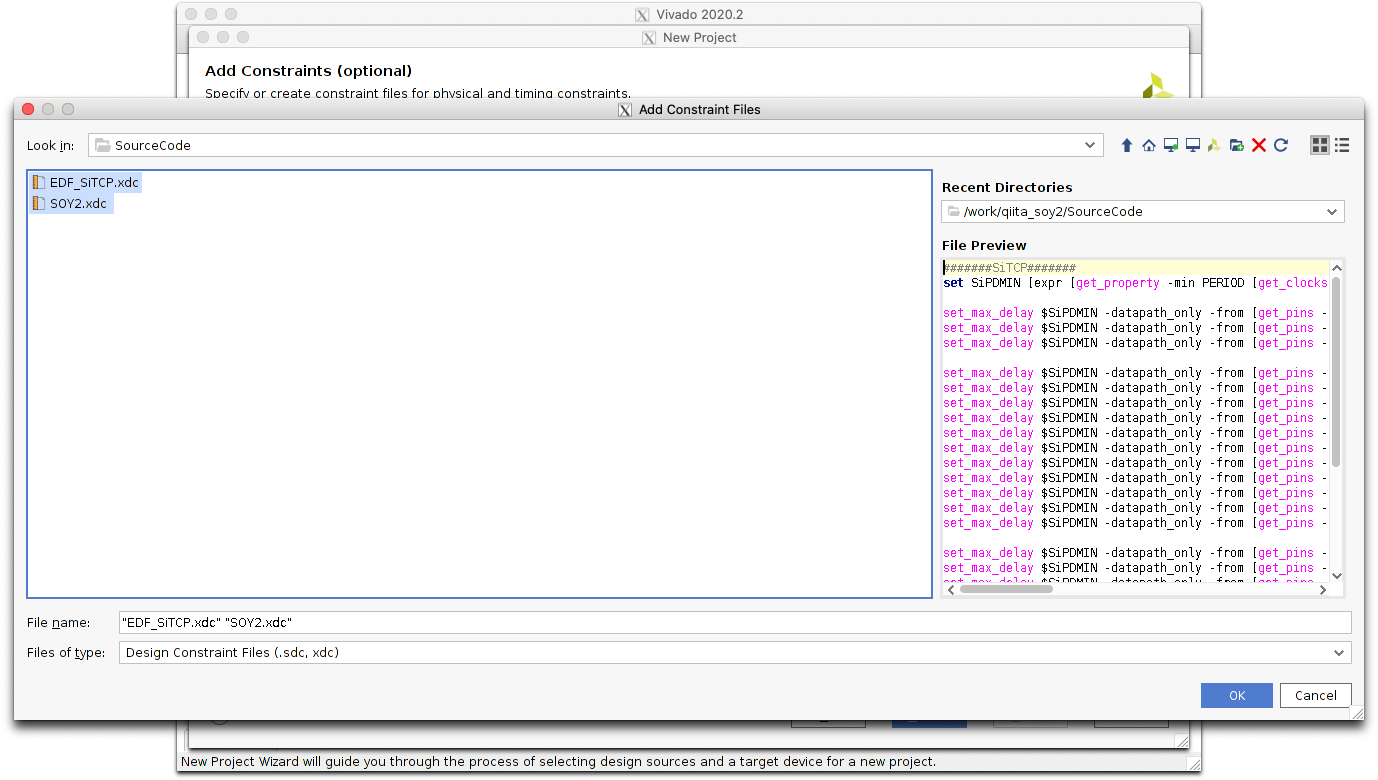Expand the Recent Directories dropdown
Image resolution: width=1378 pixels, height=780 pixels.
pos(1332,212)
